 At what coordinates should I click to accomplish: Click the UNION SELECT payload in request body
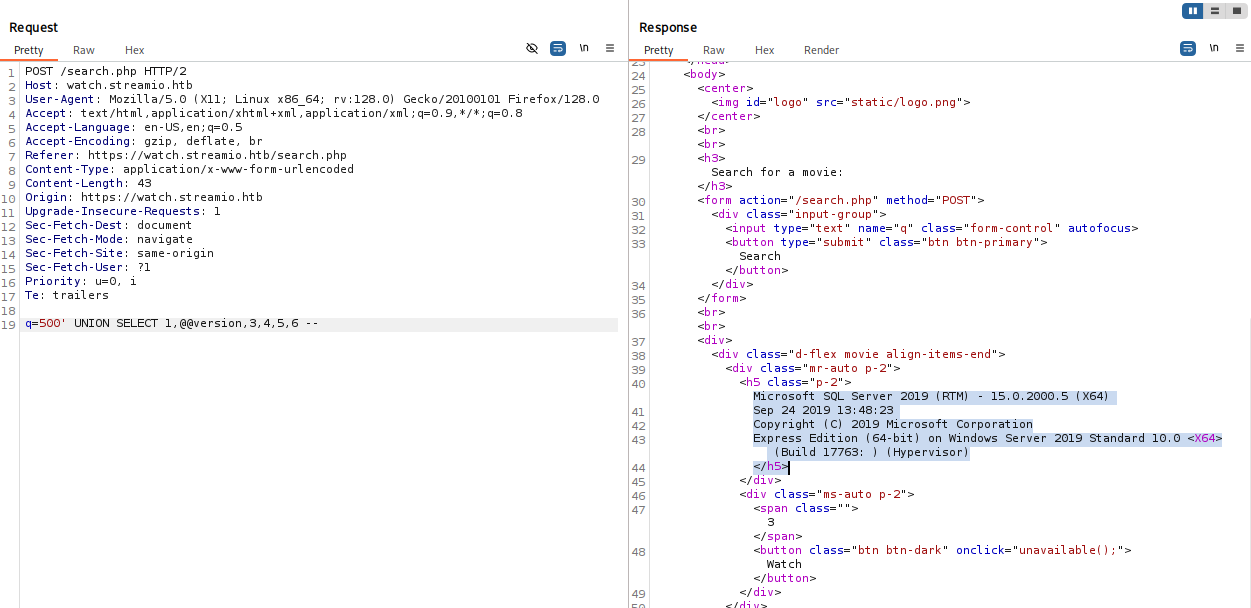(x=172, y=324)
